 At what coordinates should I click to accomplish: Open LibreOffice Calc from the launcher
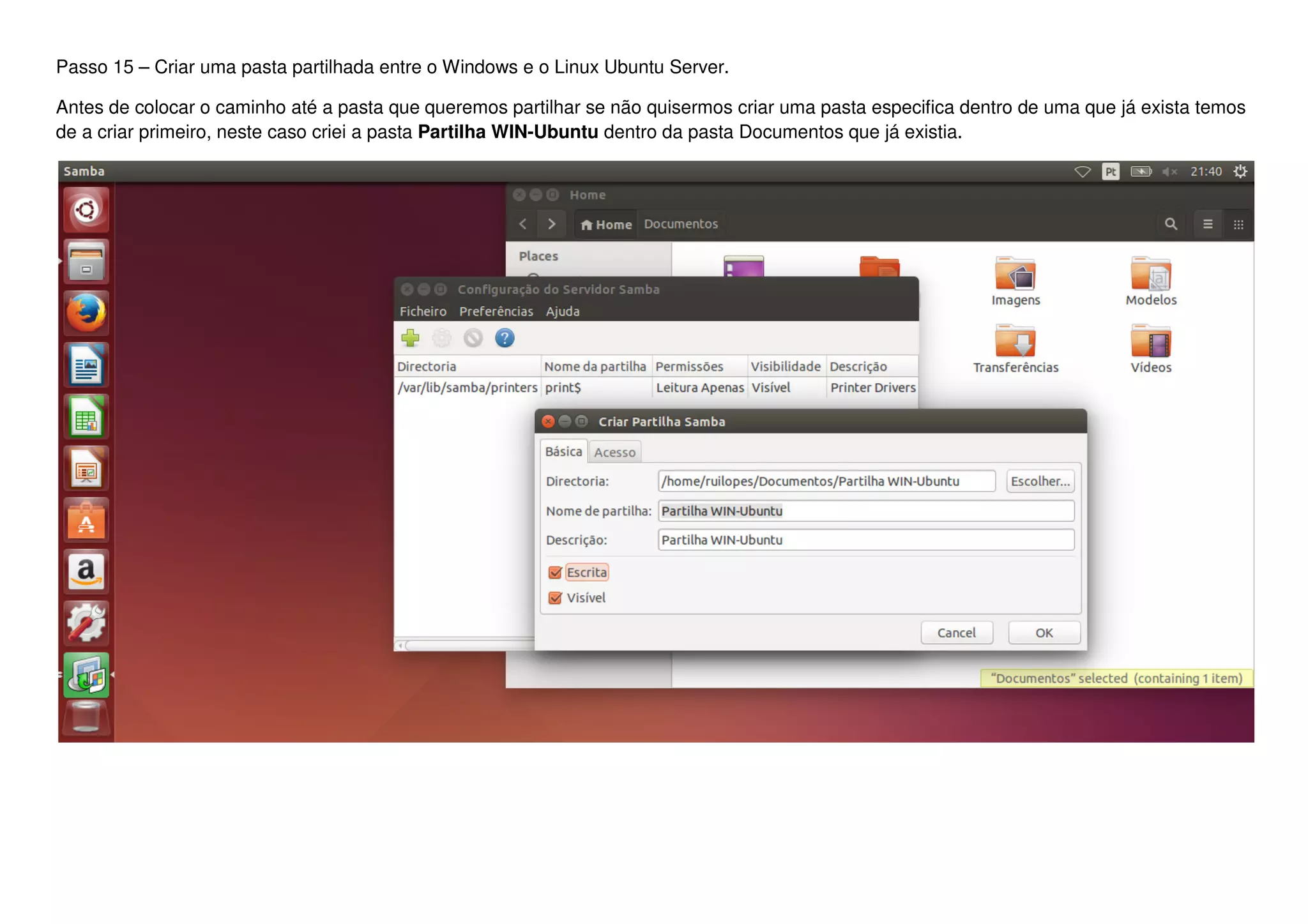coord(86,417)
